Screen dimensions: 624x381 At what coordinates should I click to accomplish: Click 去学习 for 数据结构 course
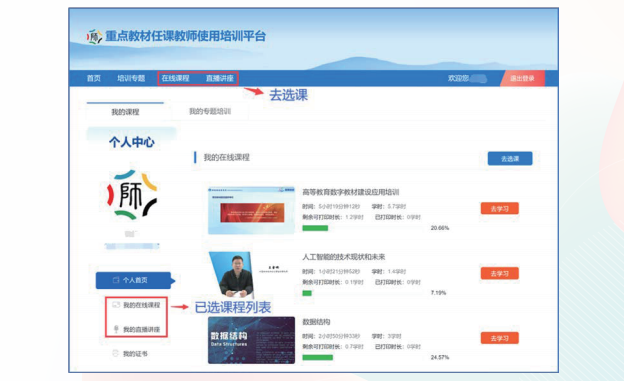[x=499, y=338]
